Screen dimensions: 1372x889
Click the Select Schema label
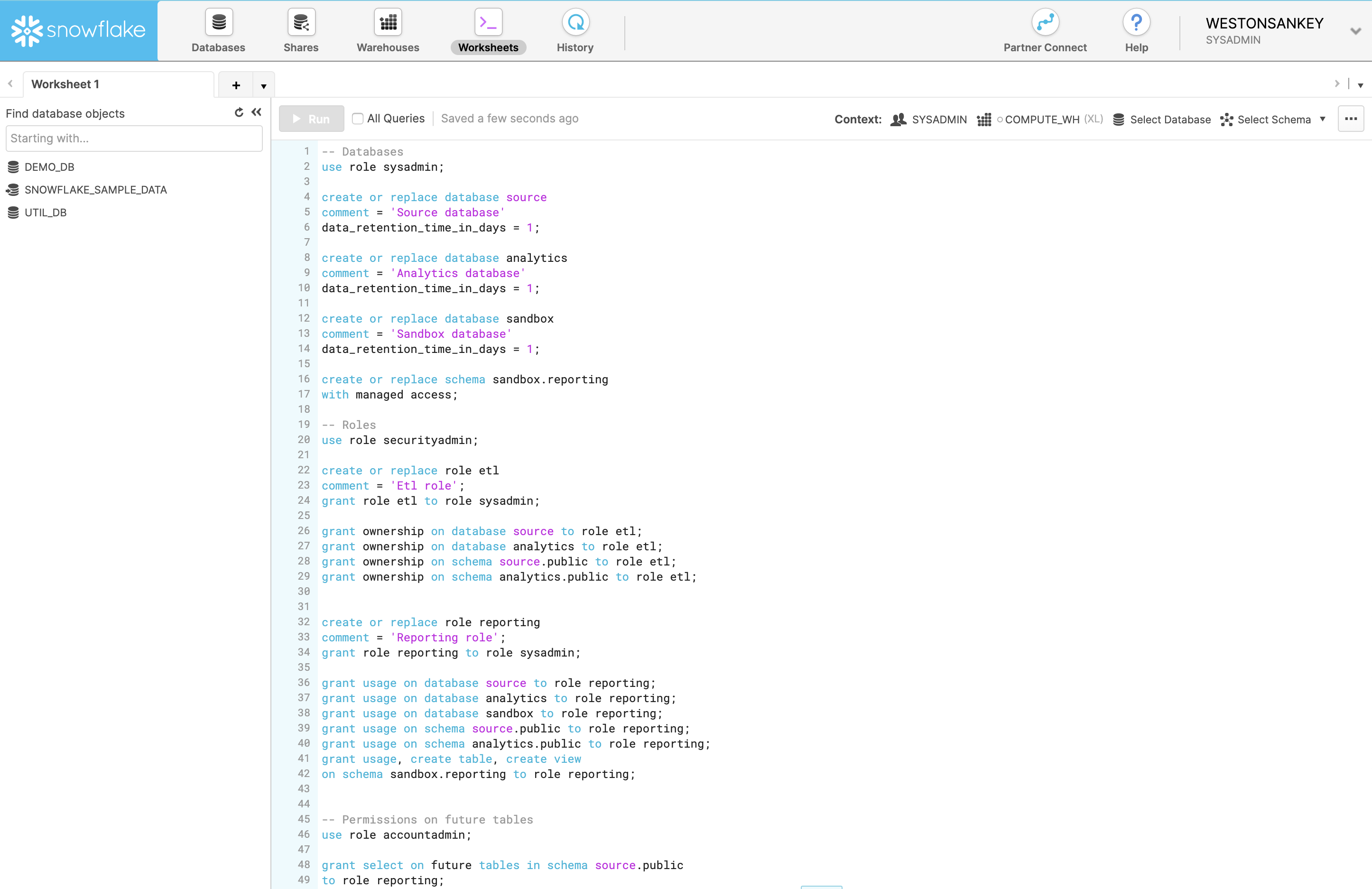[1274, 120]
